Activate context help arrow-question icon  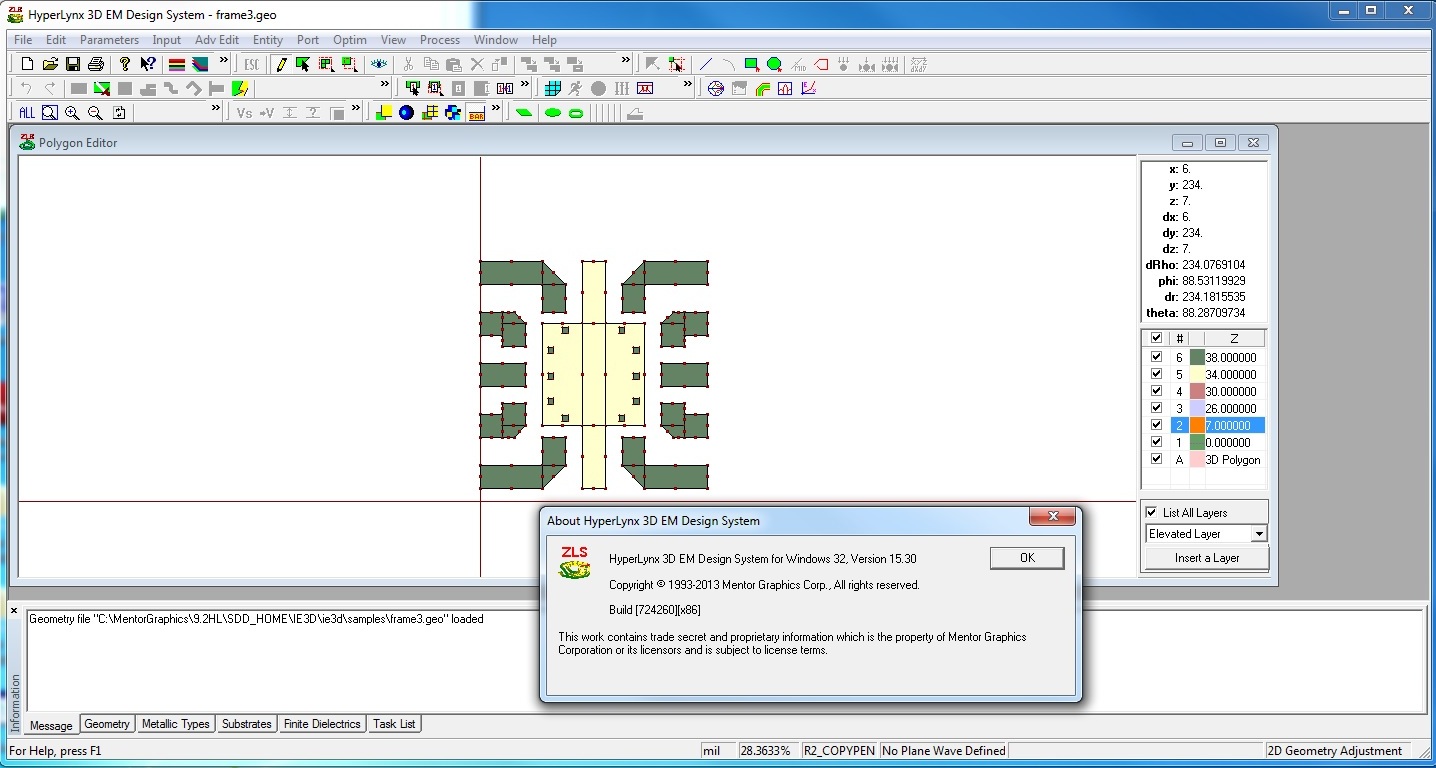pyautogui.click(x=148, y=64)
